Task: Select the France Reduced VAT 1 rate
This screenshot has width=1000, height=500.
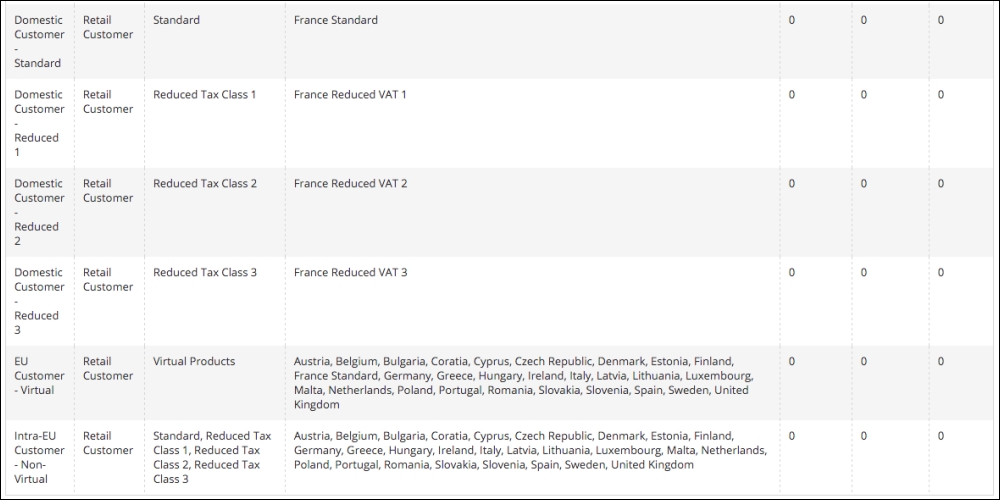Action: point(350,94)
